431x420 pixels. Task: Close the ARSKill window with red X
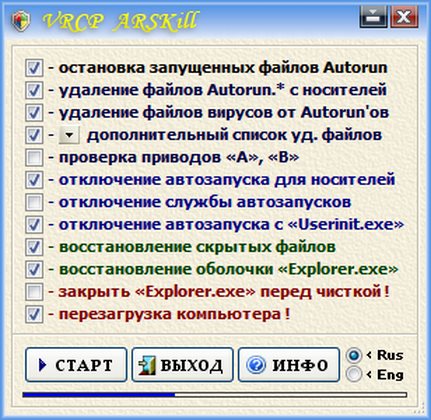pos(404,17)
